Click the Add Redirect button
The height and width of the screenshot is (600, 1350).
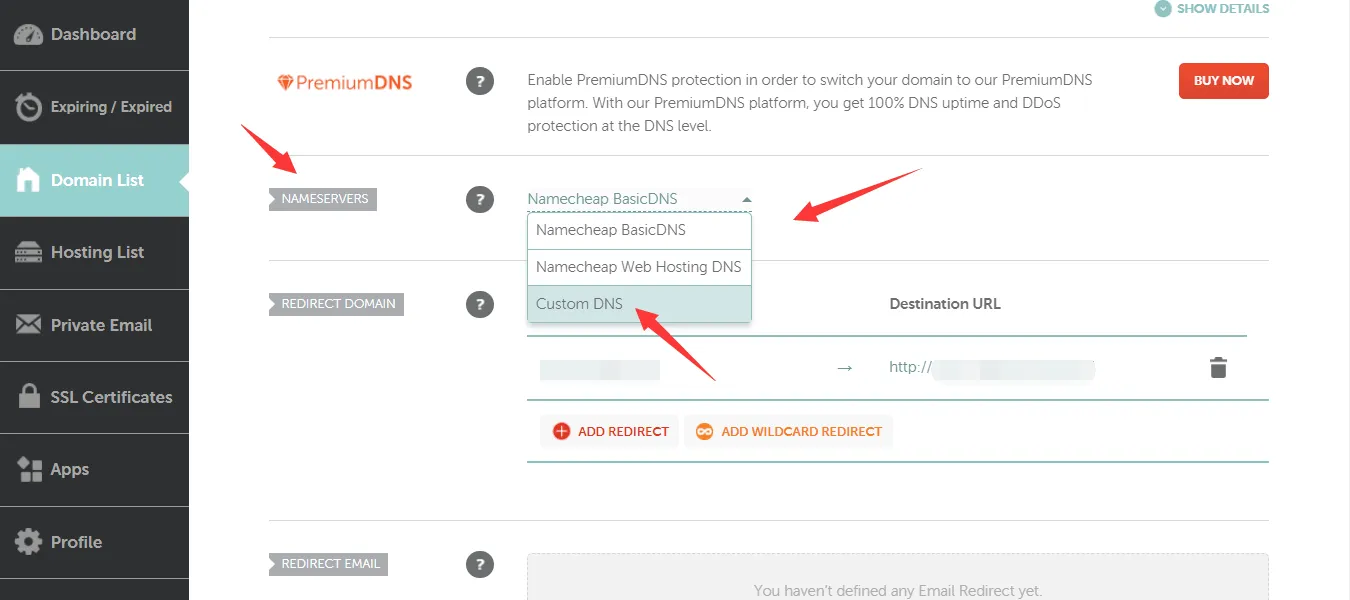pos(610,432)
